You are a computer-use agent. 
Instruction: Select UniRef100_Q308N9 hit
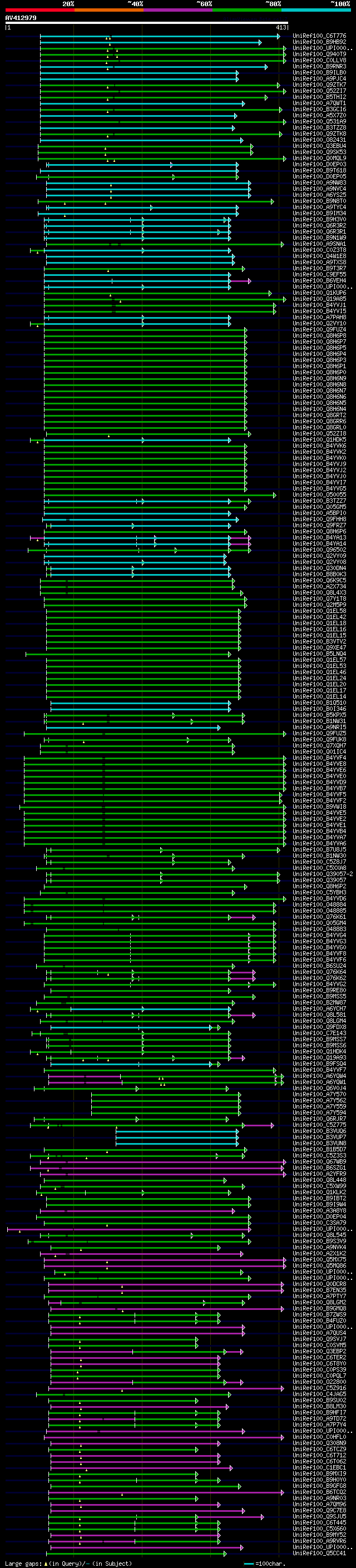319,1443
